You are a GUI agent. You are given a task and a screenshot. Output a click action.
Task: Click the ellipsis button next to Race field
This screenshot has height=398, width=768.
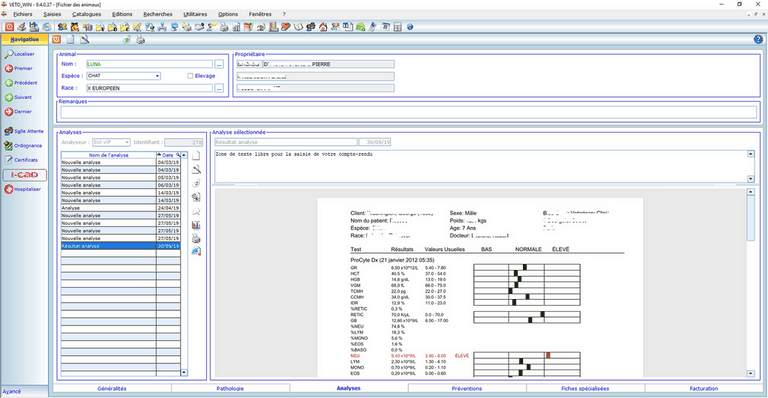(x=219, y=88)
